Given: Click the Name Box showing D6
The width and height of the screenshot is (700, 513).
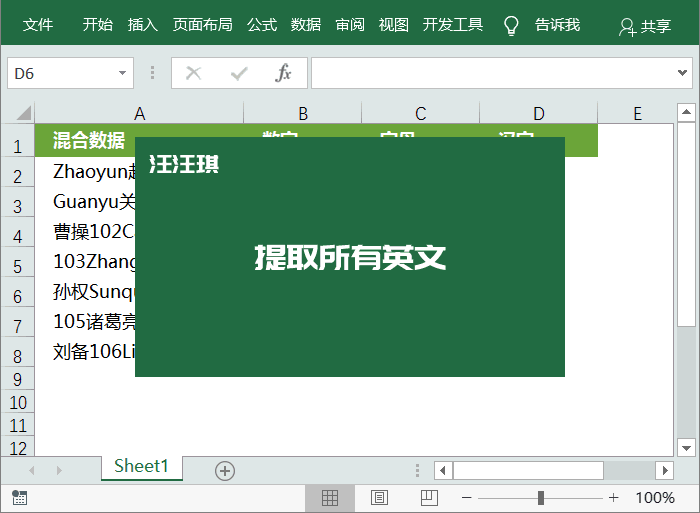Looking at the screenshot, I should click(70, 73).
